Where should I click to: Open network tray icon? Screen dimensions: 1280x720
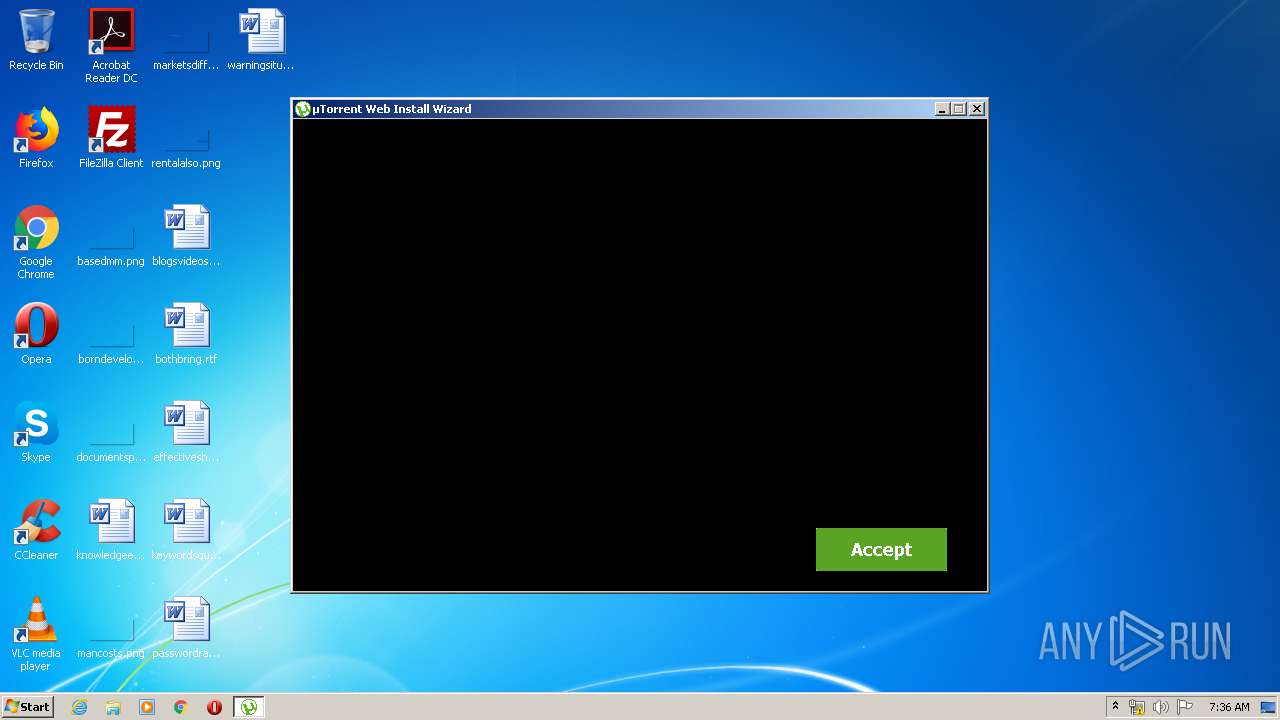1137,707
